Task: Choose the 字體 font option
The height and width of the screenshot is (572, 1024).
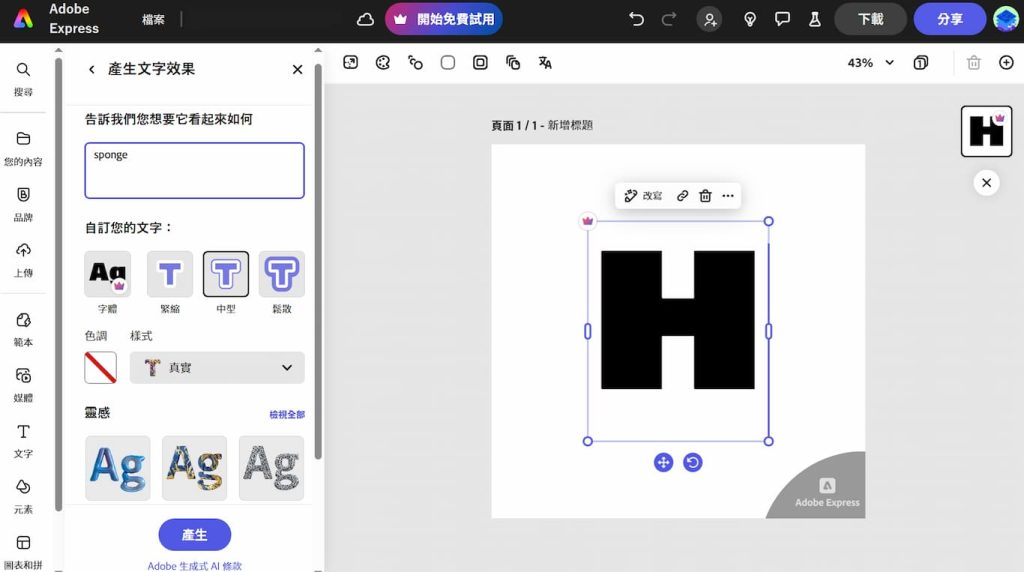Action: (108, 274)
